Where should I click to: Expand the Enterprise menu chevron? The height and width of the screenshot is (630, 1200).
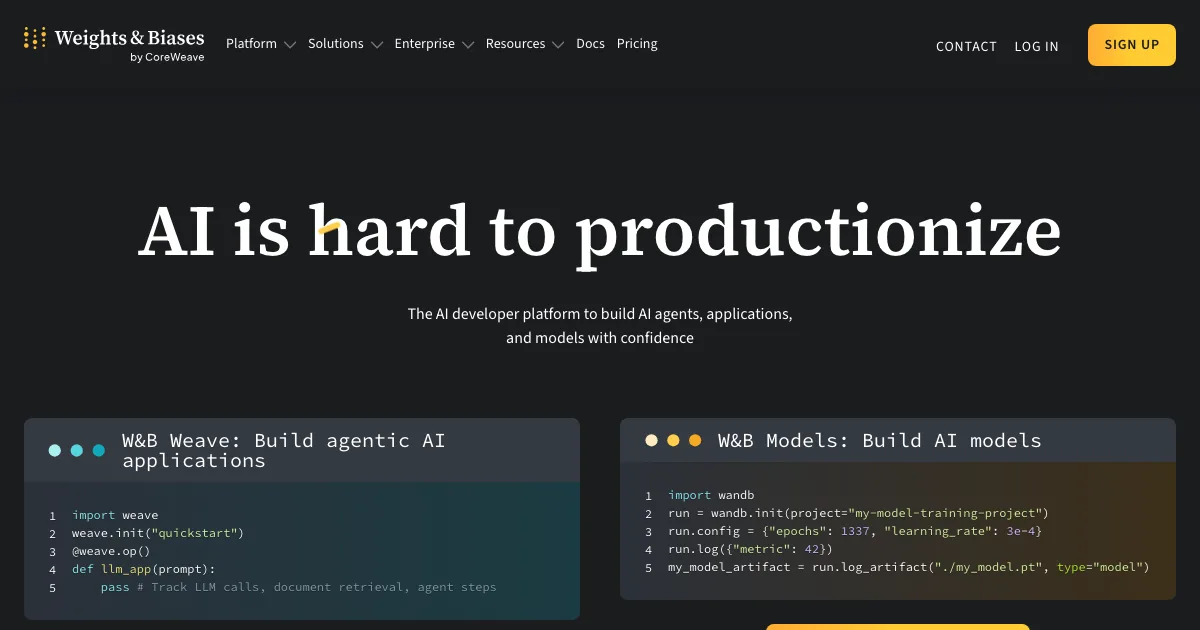click(x=468, y=45)
